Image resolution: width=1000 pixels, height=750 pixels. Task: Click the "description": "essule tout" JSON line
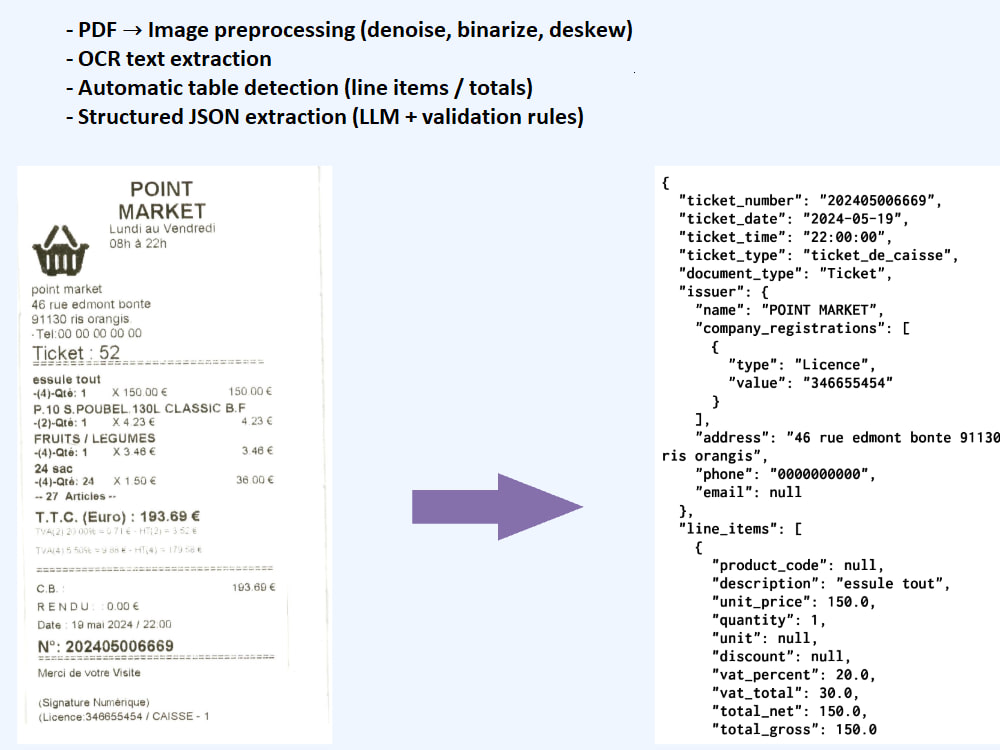[831, 584]
